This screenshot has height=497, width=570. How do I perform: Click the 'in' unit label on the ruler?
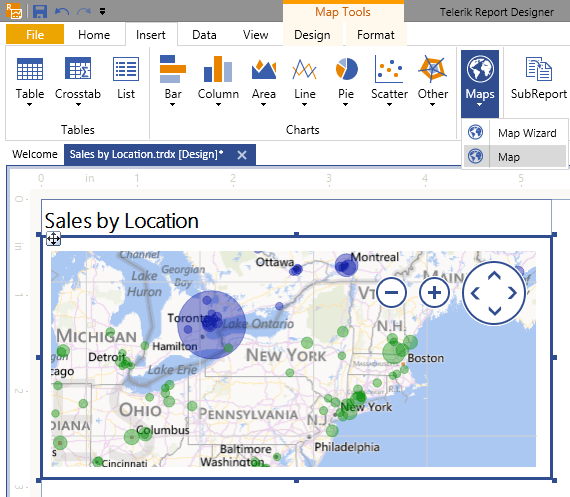pos(89,178)
